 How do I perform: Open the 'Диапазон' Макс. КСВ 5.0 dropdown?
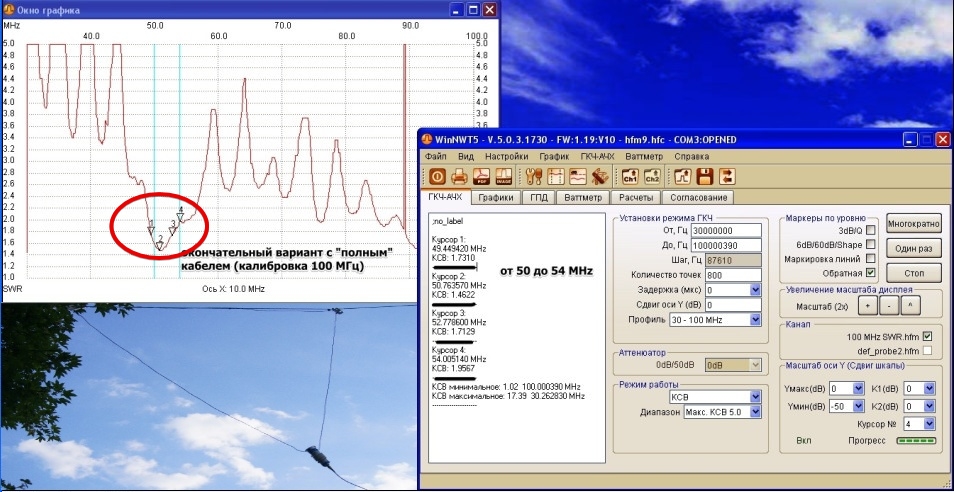point(756,412)
